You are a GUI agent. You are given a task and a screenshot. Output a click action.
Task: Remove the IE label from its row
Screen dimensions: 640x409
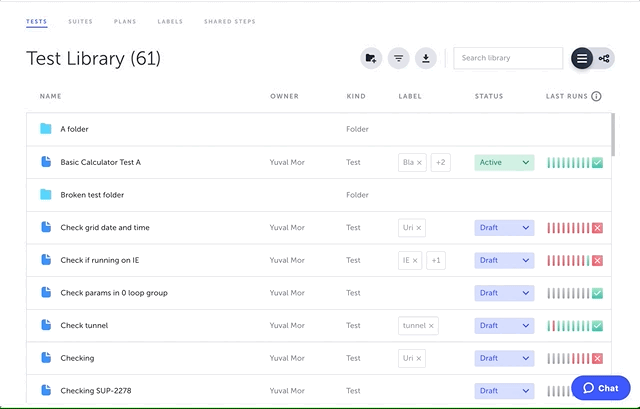click(x=415, y=260)
